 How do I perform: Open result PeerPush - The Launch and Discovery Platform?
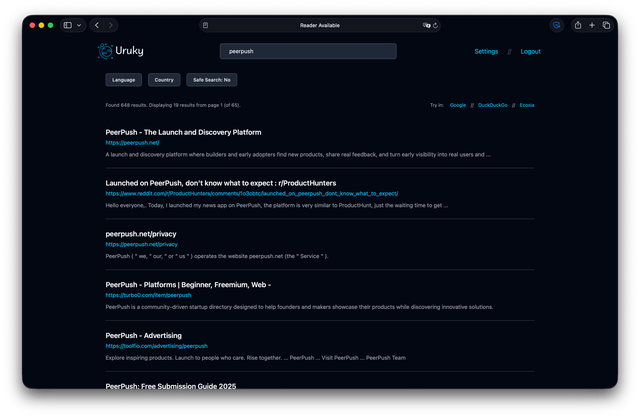(183, 132)
